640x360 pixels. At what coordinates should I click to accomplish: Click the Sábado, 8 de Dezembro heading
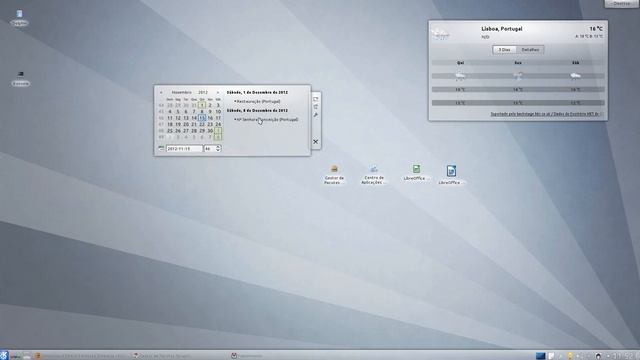(257, 111)
